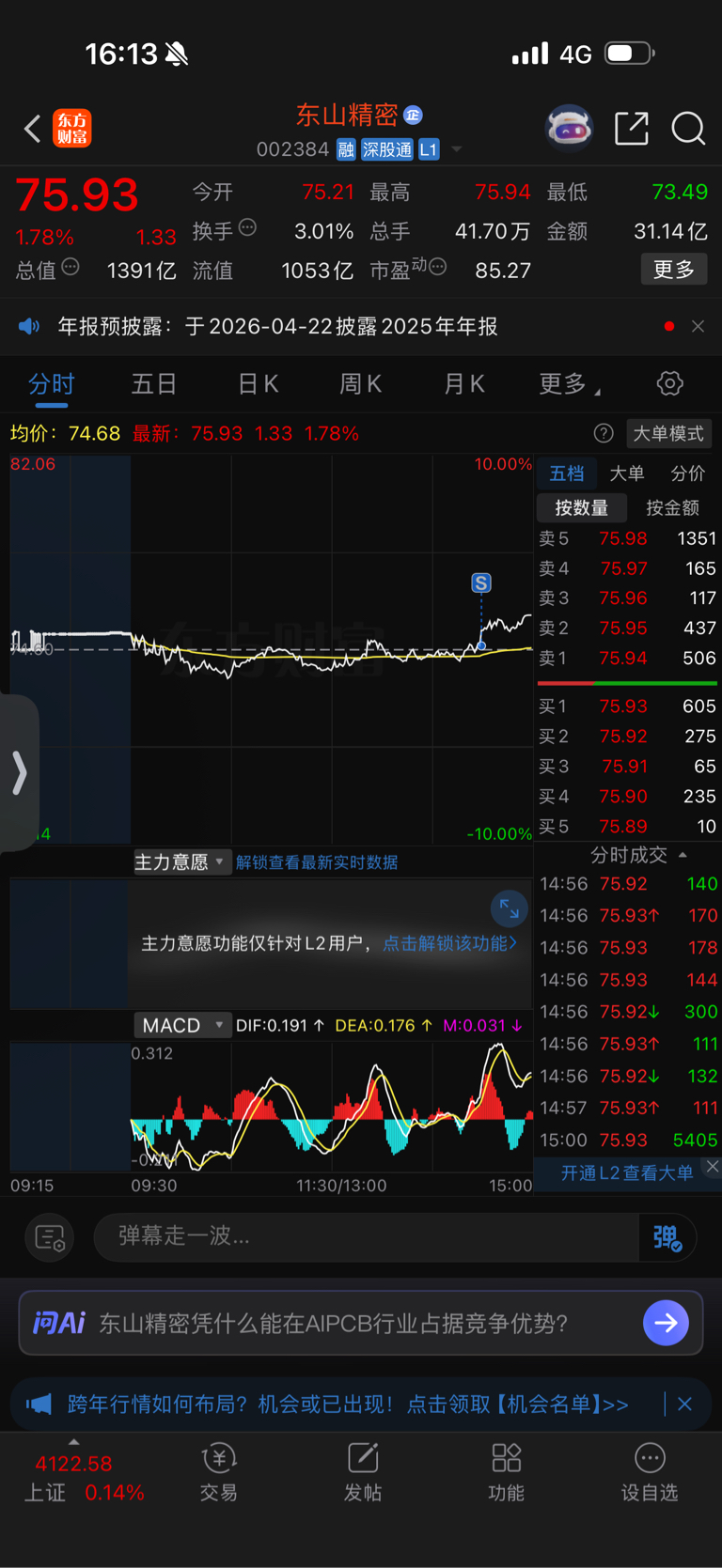Open the MACD indicator dropdown
The image size is (722, 1568).
tap(181, 1025)
